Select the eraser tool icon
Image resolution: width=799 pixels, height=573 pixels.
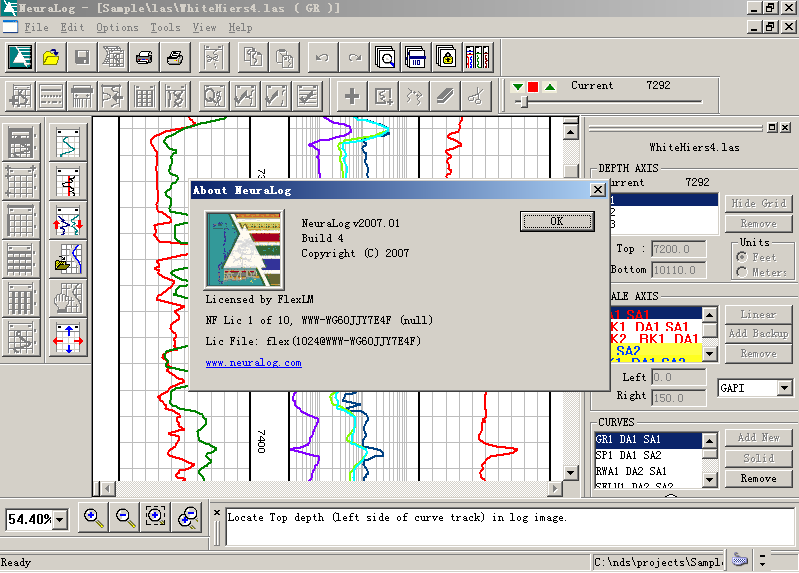[x=445, y=96]
